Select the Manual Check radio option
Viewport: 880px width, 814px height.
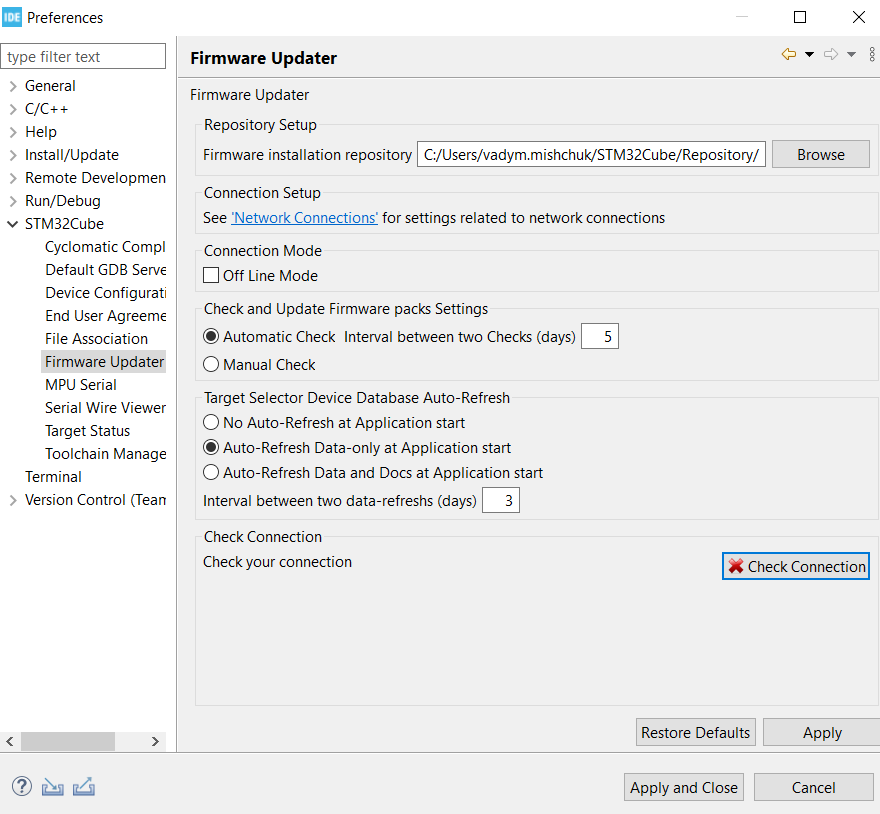[x=211, y=365]
